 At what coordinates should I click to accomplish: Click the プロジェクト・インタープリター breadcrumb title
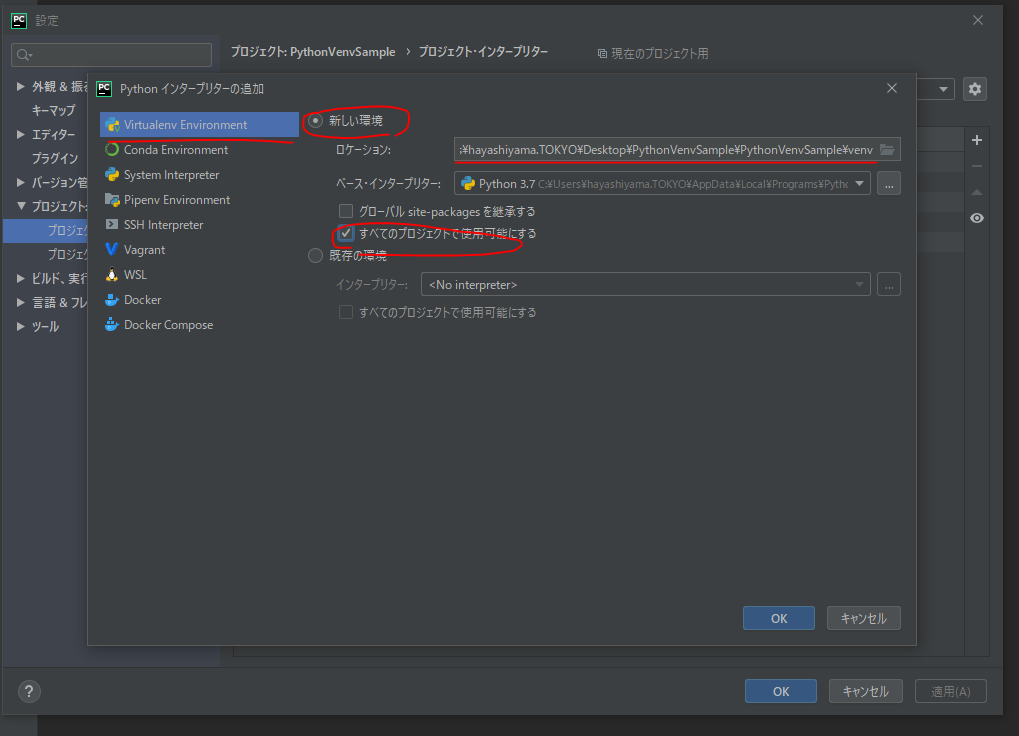(x=484, y=52)
